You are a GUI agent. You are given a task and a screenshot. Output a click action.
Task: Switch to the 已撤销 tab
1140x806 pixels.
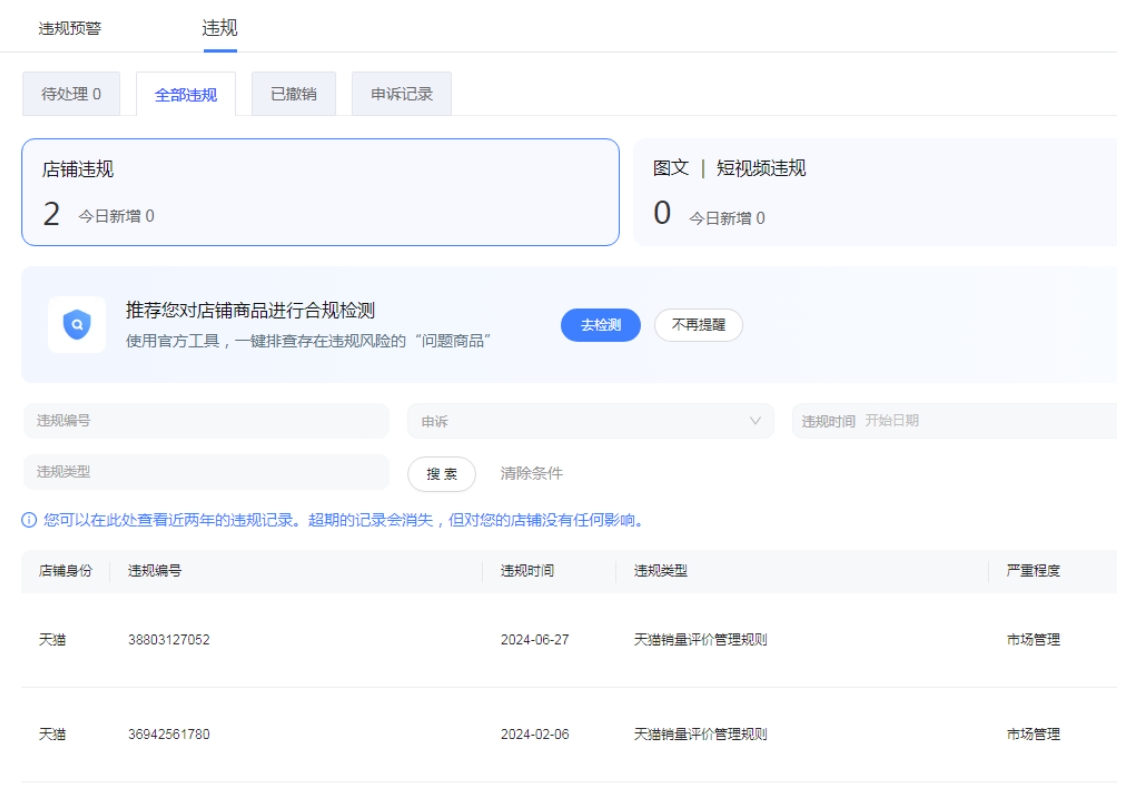click(293, 94)
